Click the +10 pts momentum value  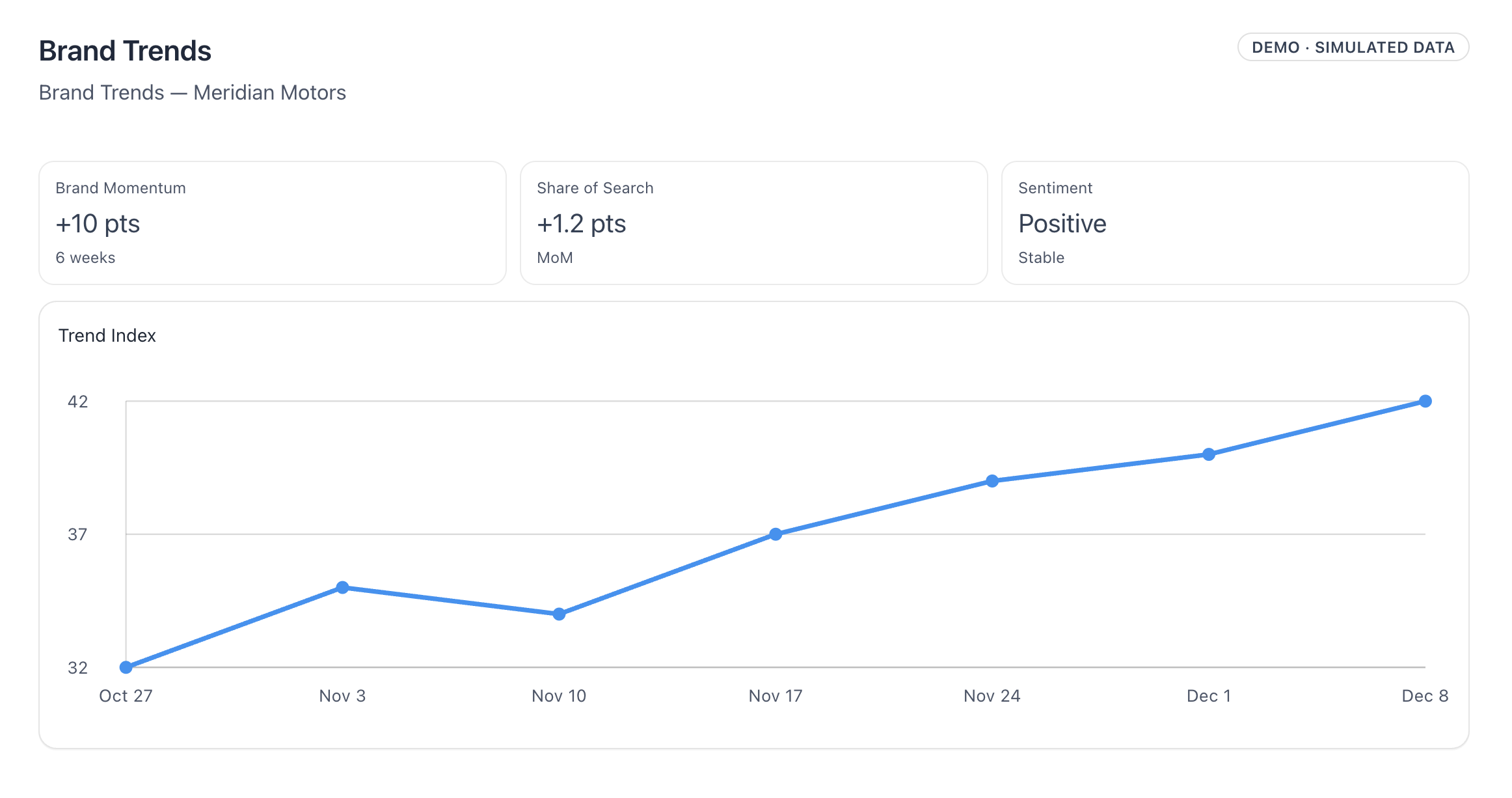coord(98,223)
